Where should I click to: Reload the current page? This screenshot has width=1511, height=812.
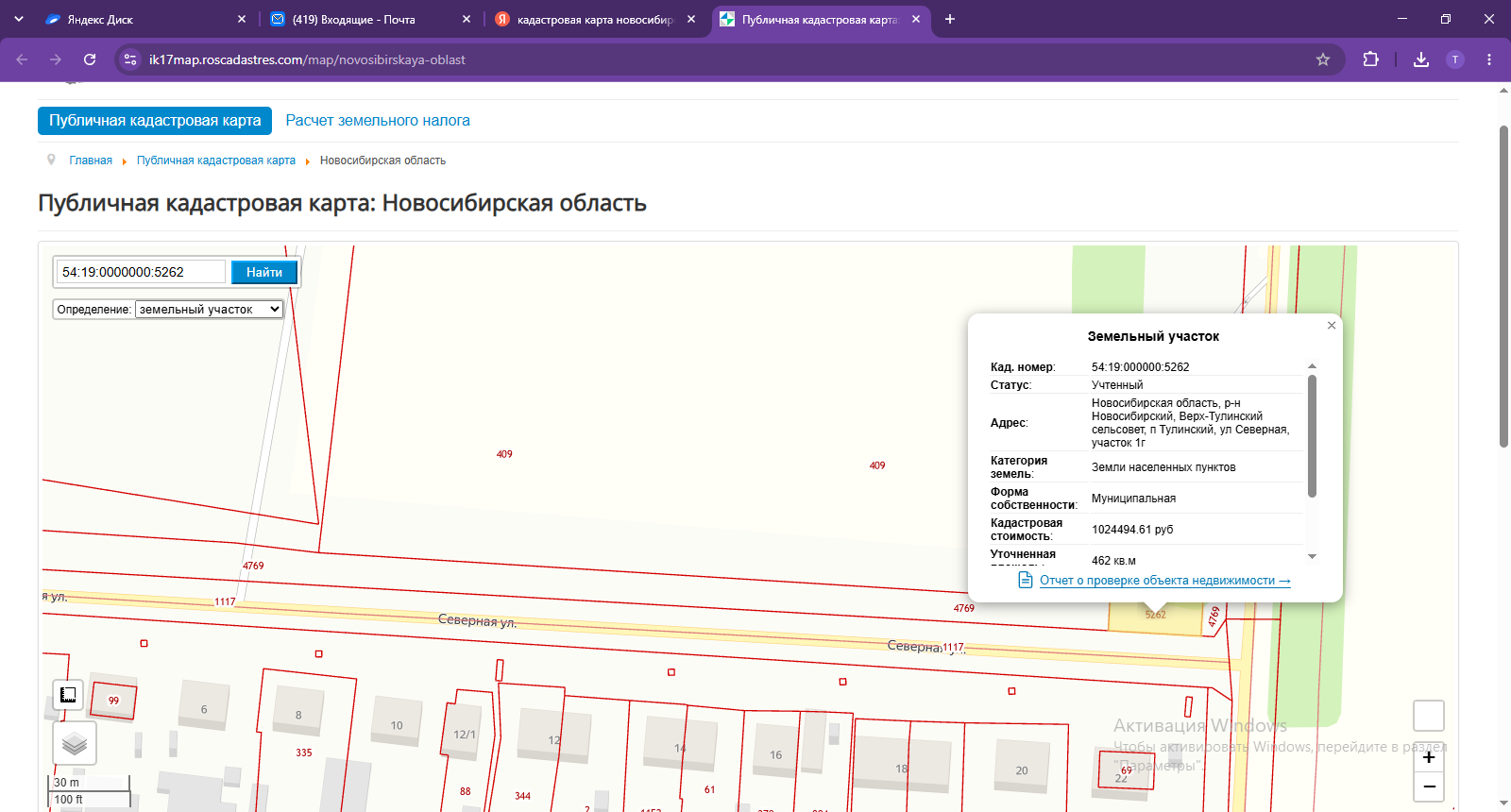click(90, 59)
